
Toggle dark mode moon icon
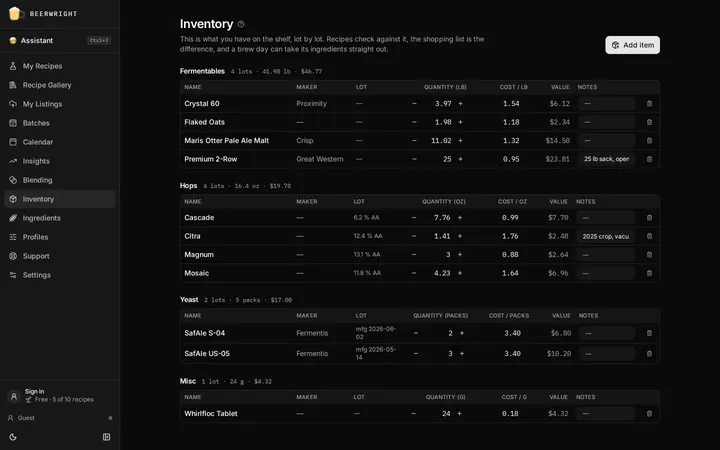tap(13, 437)
